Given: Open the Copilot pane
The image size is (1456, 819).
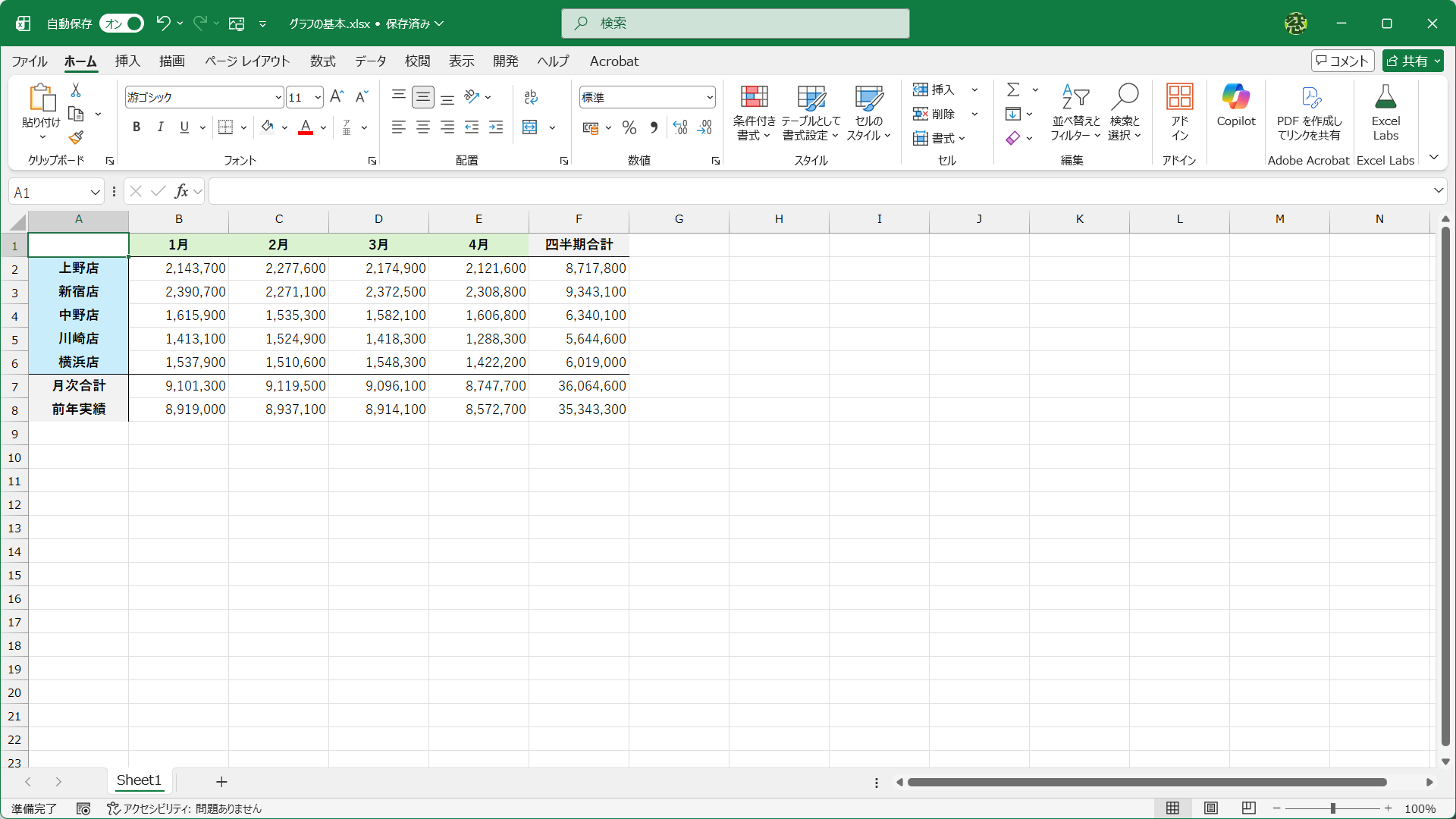Looking at the screenshot, I should coord(1235,106).
